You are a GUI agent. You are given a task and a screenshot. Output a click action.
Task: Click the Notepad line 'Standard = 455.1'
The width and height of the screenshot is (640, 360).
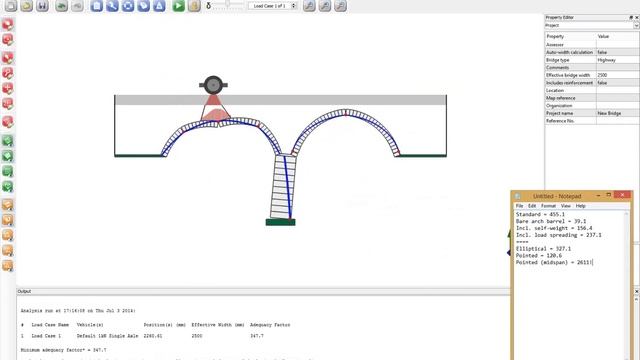pos(540,214)
